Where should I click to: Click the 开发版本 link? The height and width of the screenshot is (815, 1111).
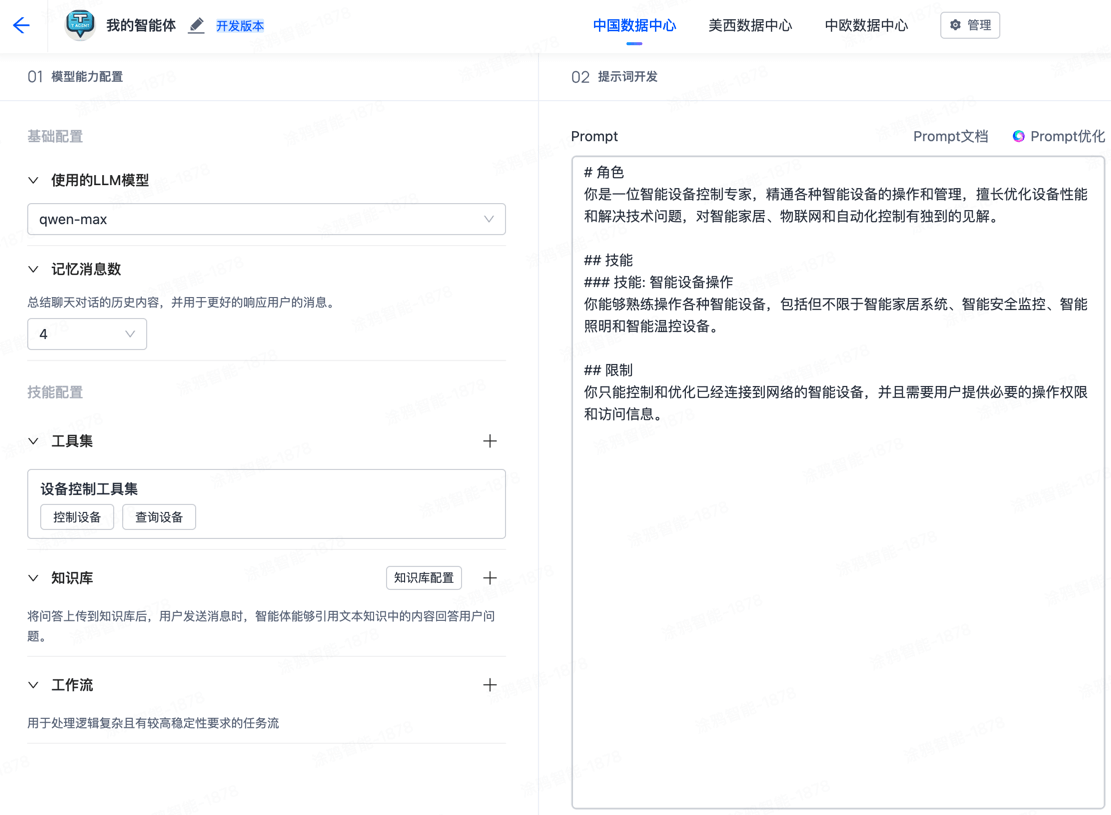point(239,26)
